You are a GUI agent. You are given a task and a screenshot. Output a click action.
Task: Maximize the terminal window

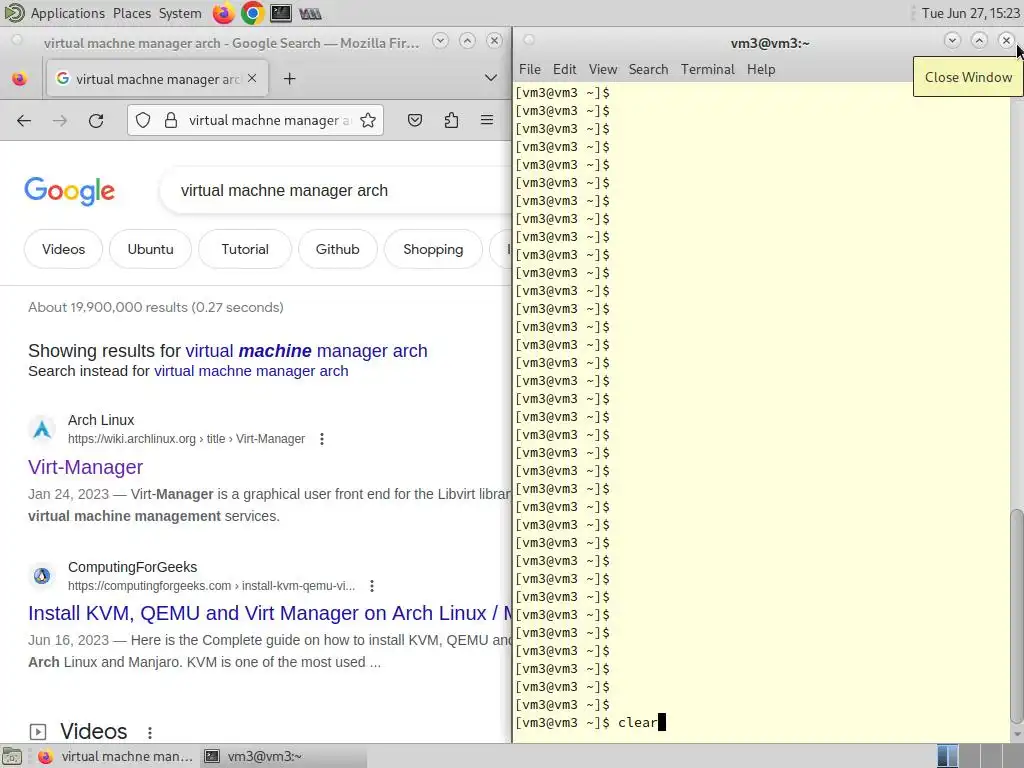pos(979,40)
